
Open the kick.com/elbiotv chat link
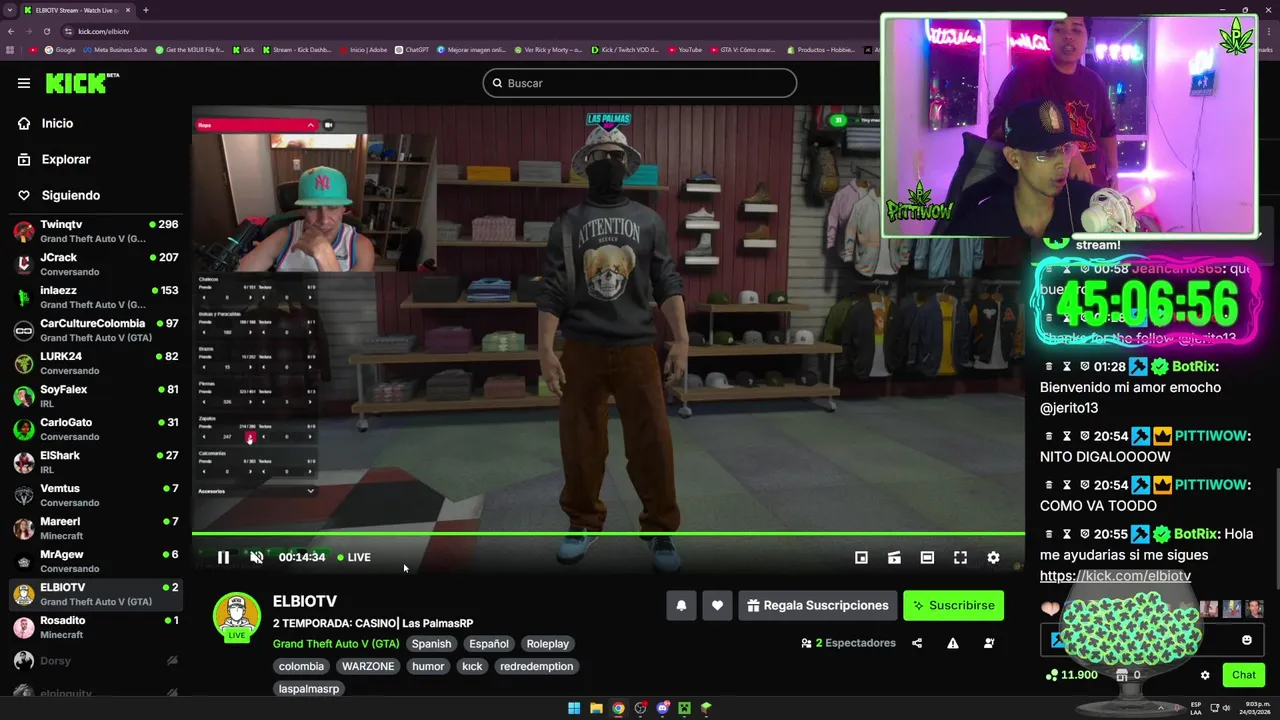click(x=1115, y=576)
